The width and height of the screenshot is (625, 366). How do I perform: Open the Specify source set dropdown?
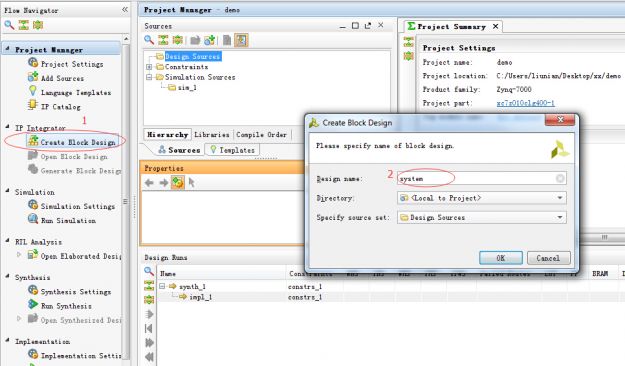click(560, 217)
